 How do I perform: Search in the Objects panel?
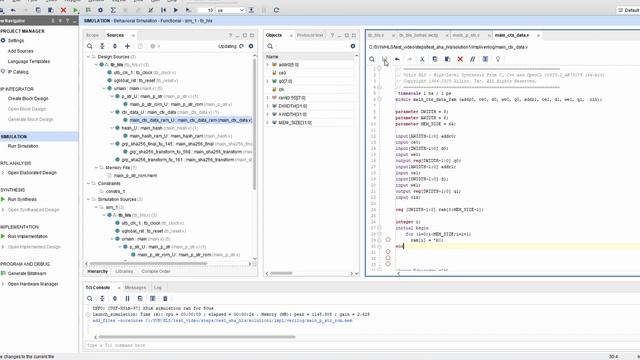[270, 46]
